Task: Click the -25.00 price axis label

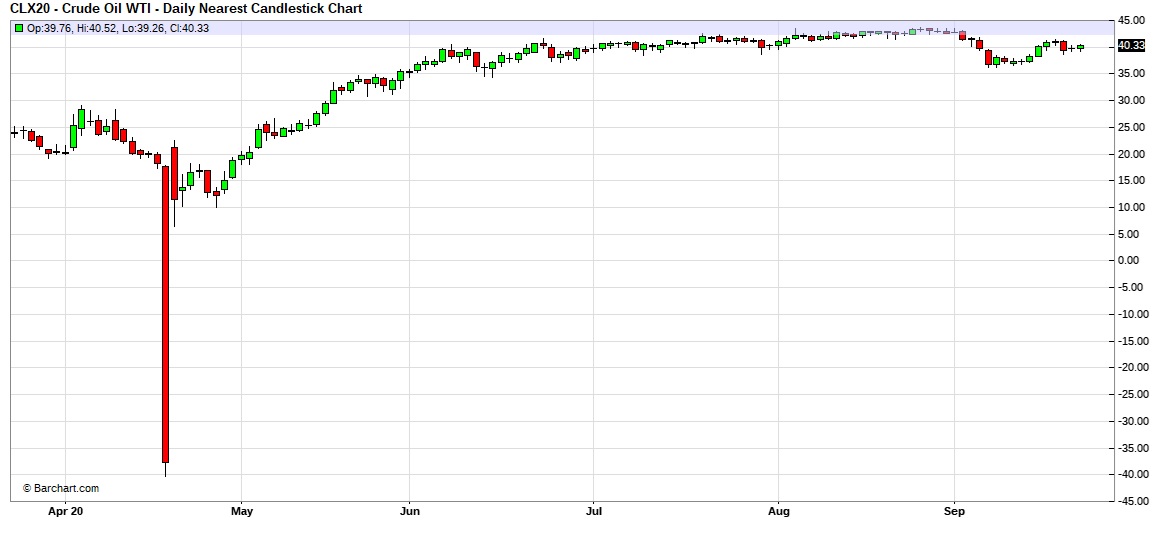Action: coord(1135,395)
